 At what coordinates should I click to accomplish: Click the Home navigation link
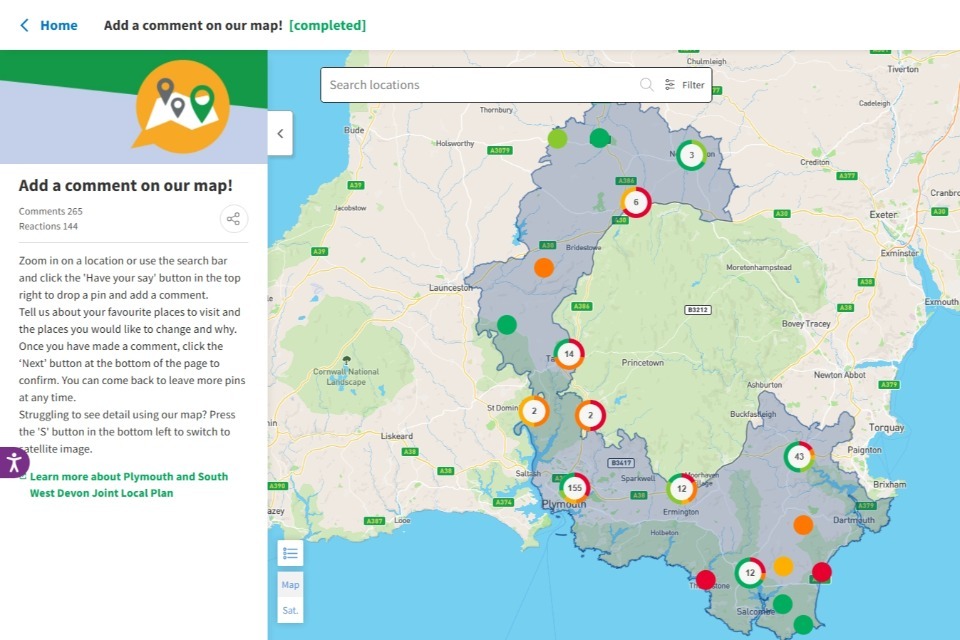pos(58,25)
